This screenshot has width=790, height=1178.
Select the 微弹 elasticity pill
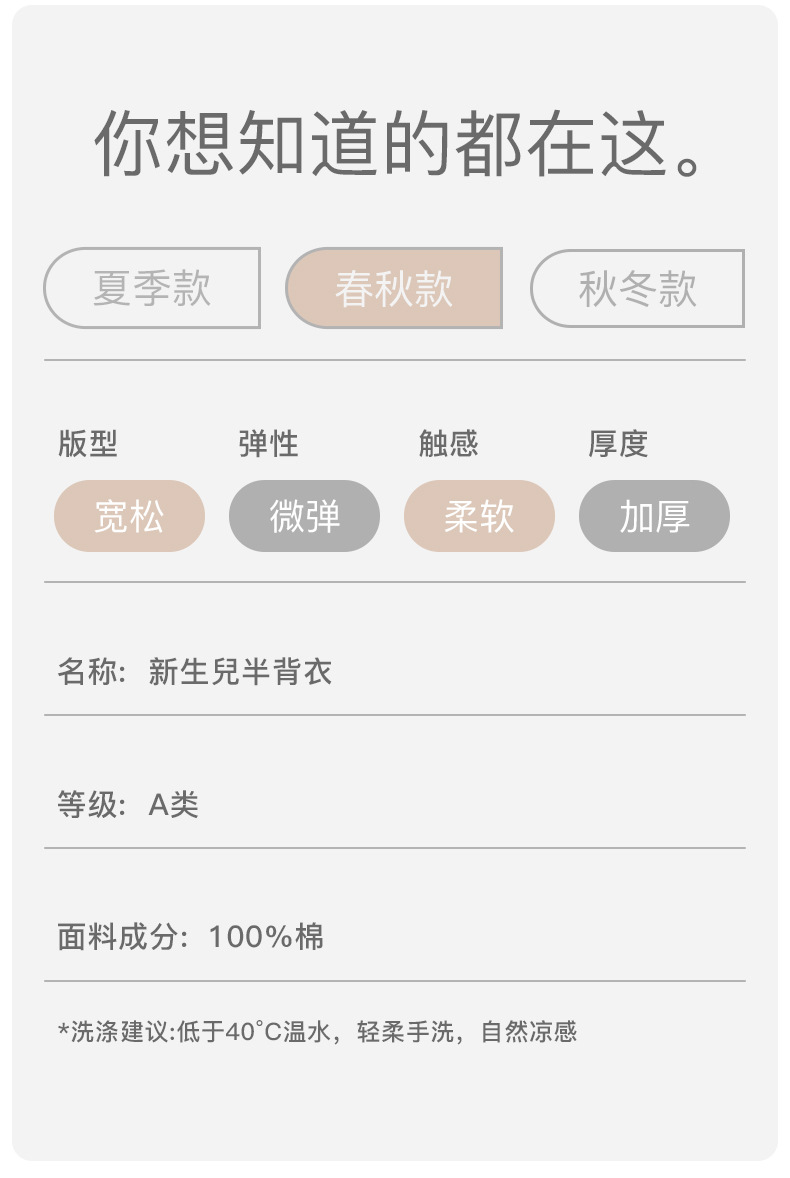[304, 516]
